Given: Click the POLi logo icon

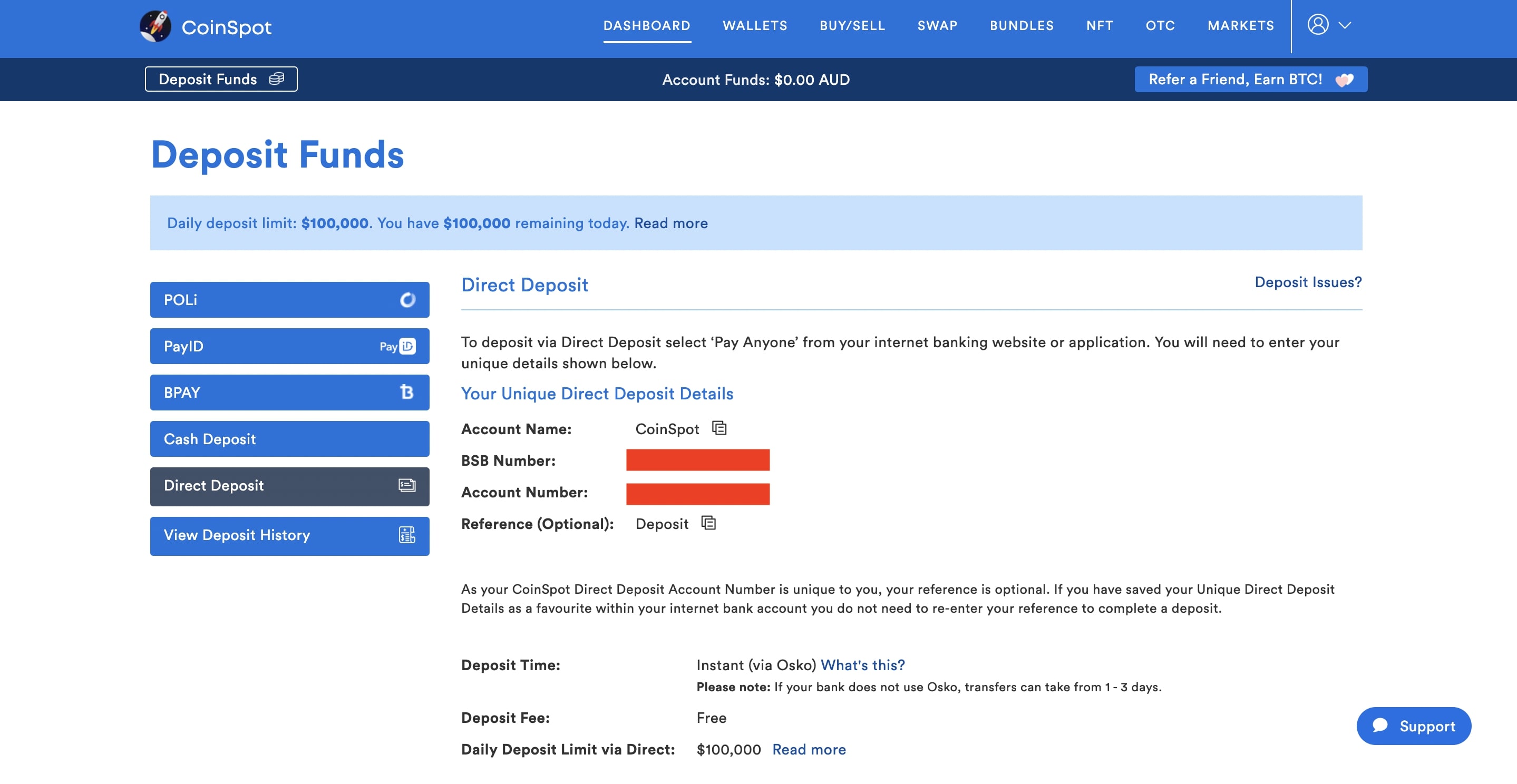Looking at the screenshot, I should (407, 300).
